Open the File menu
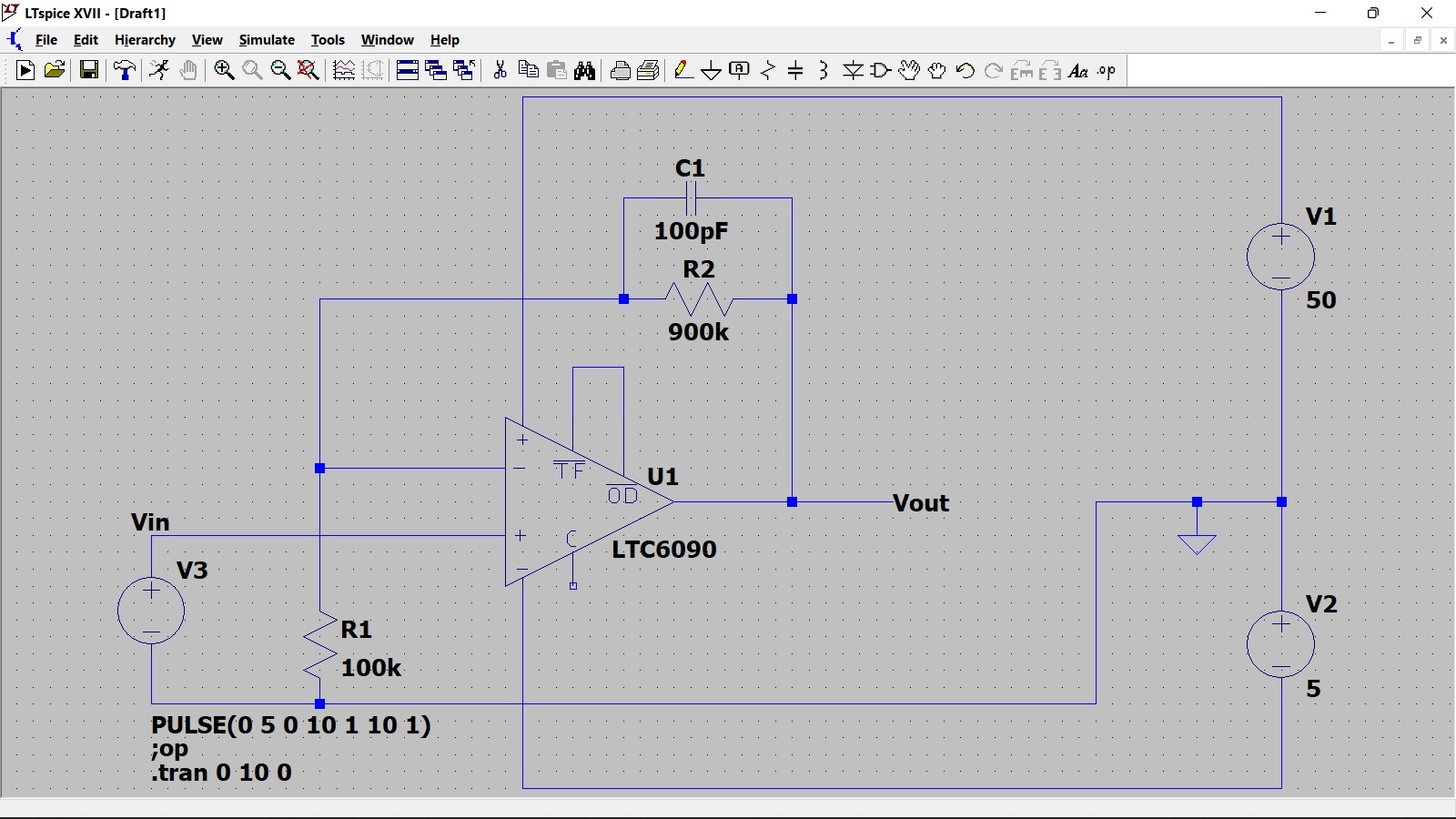The height and width of the screenshot is (819, 1456). click(x=46, y=40)
